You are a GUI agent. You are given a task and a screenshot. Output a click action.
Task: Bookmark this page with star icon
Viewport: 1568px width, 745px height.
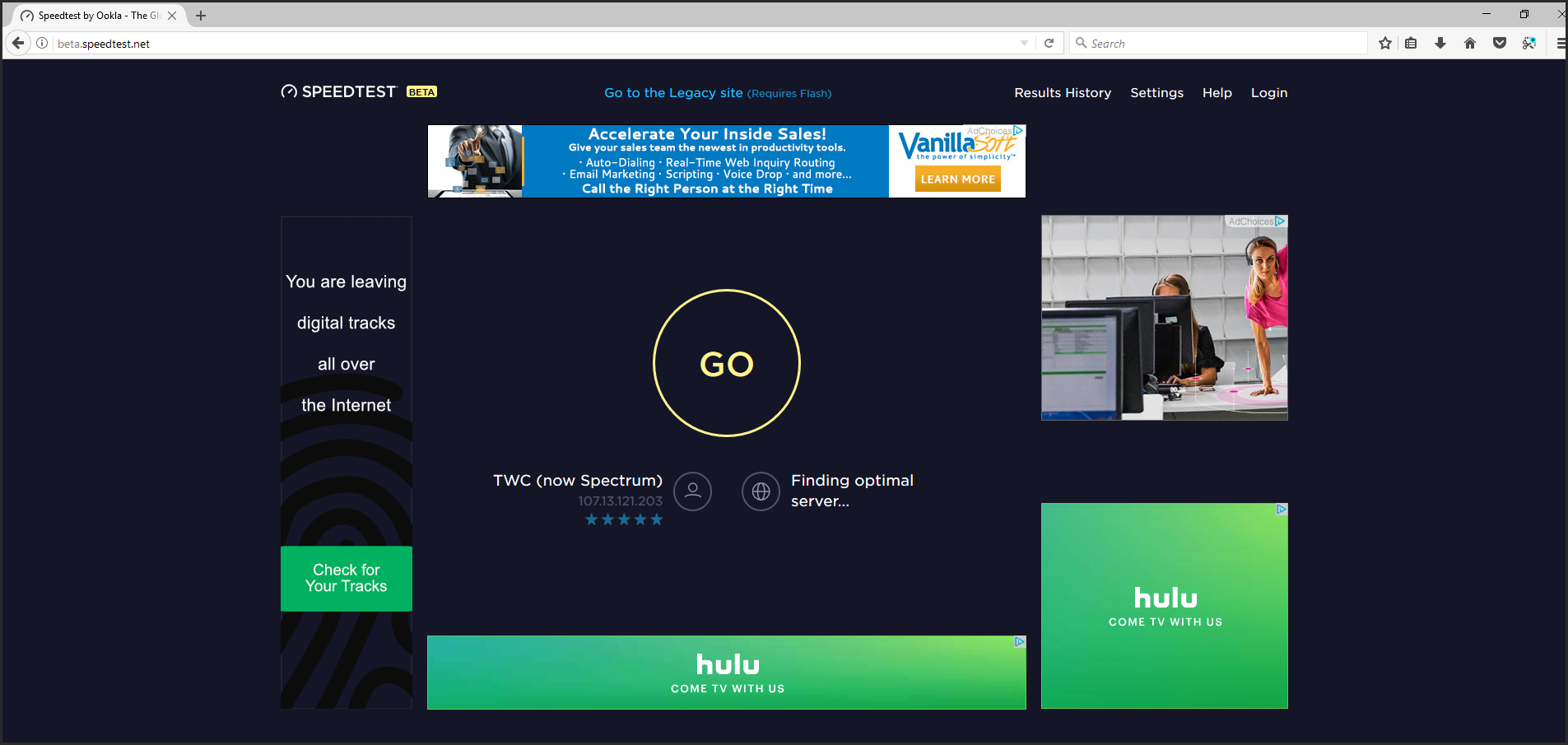pos(1385,44)
